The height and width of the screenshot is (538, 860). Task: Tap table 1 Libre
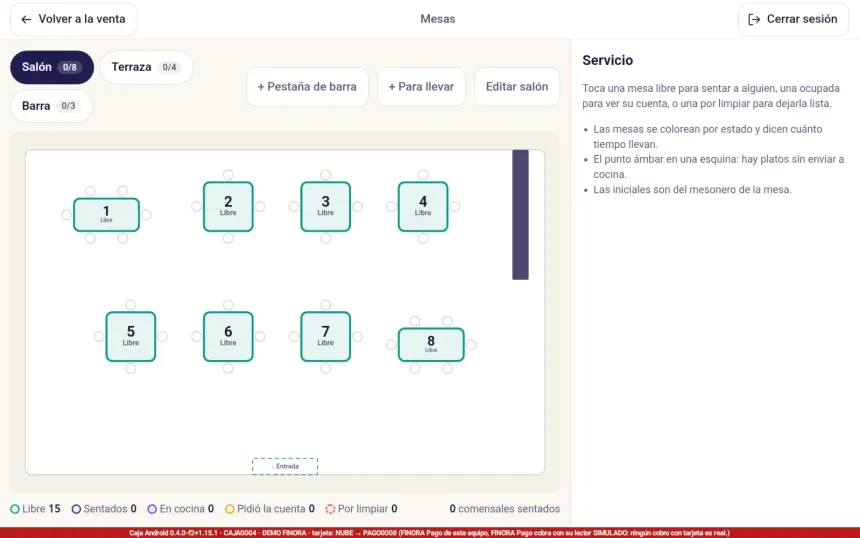click(106, 214)
